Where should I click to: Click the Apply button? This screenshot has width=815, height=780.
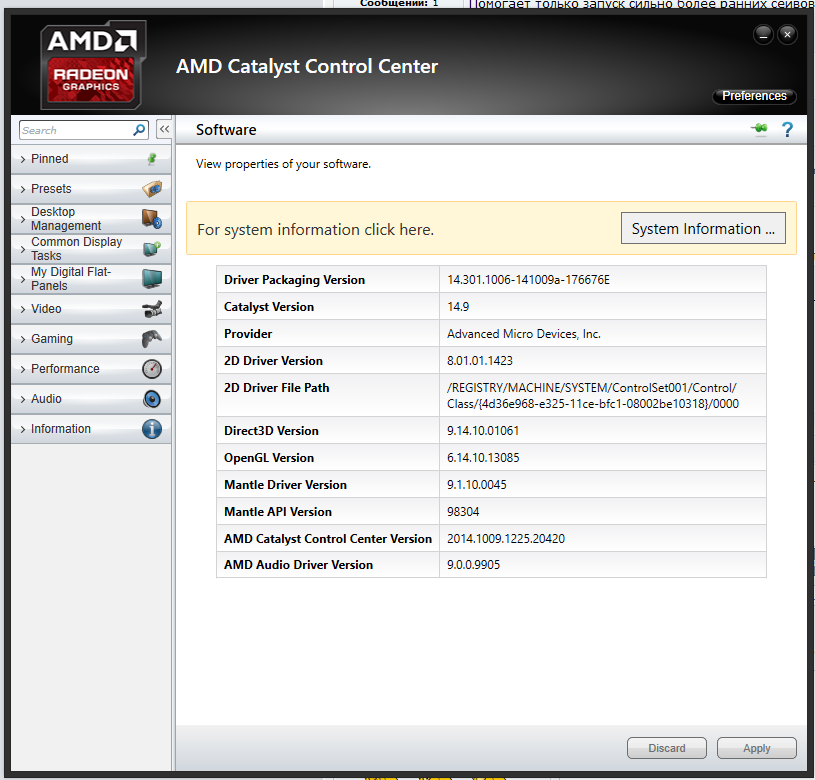click(x=756, y=748)
